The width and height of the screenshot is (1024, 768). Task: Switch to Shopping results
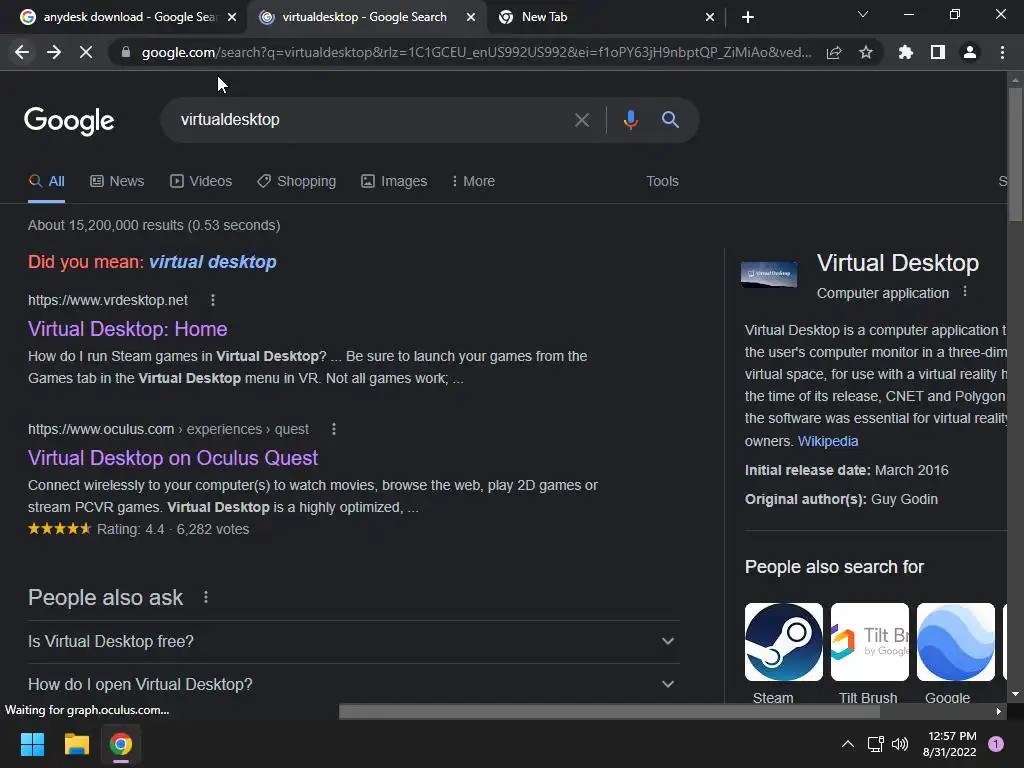tap(296, 182)
